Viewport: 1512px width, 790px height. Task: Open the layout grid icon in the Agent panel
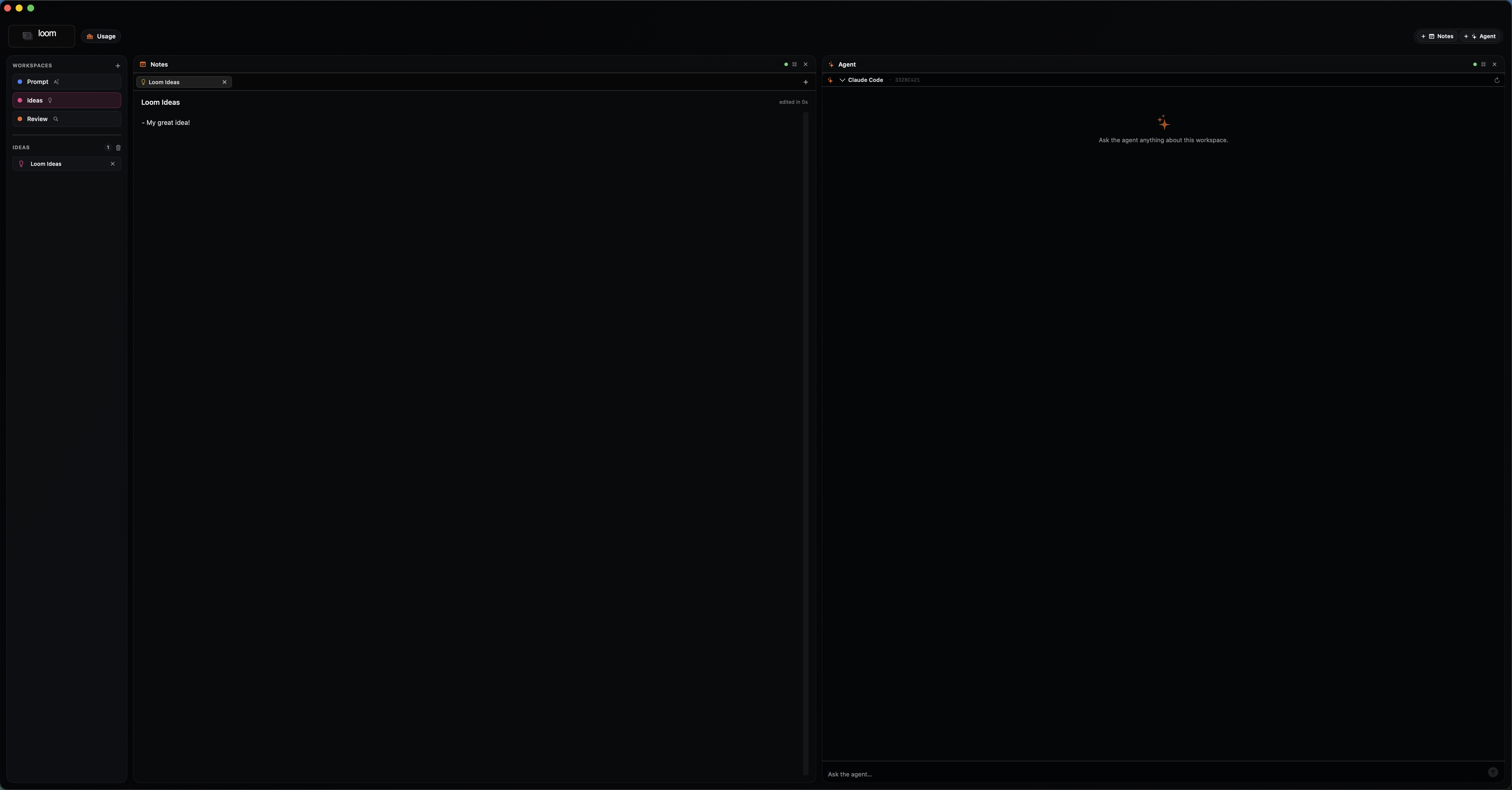pos(1483,65)
